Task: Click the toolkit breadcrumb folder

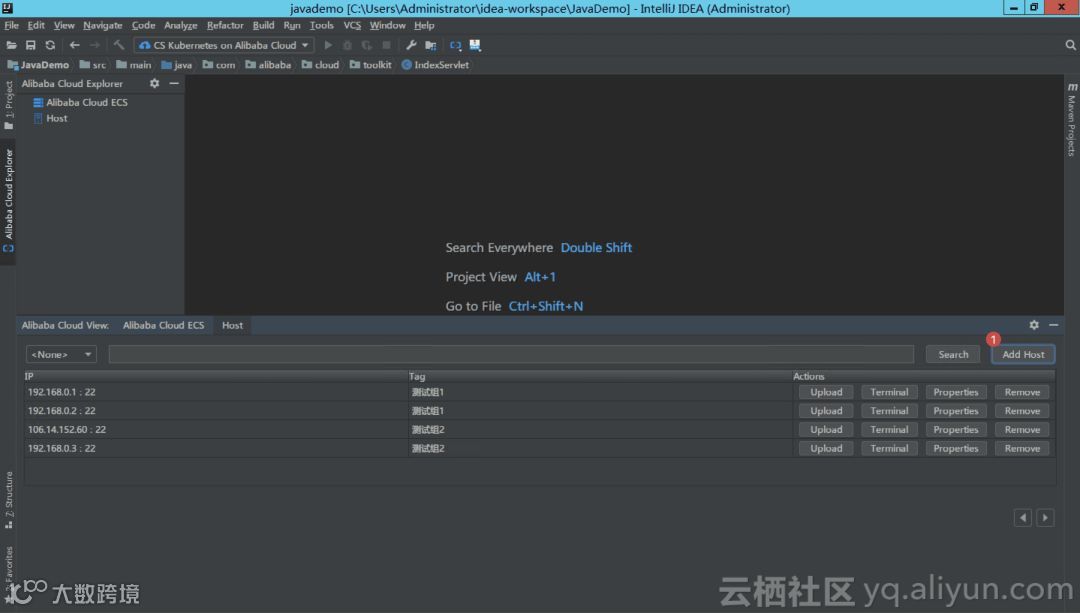Action: (x=371, y=65)
